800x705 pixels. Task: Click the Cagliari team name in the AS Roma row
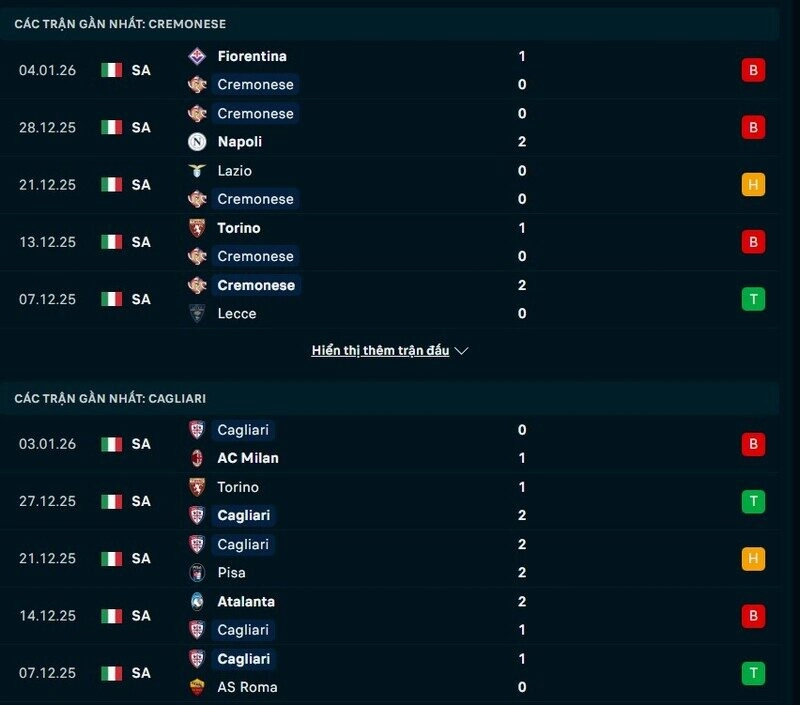point(245,658)
